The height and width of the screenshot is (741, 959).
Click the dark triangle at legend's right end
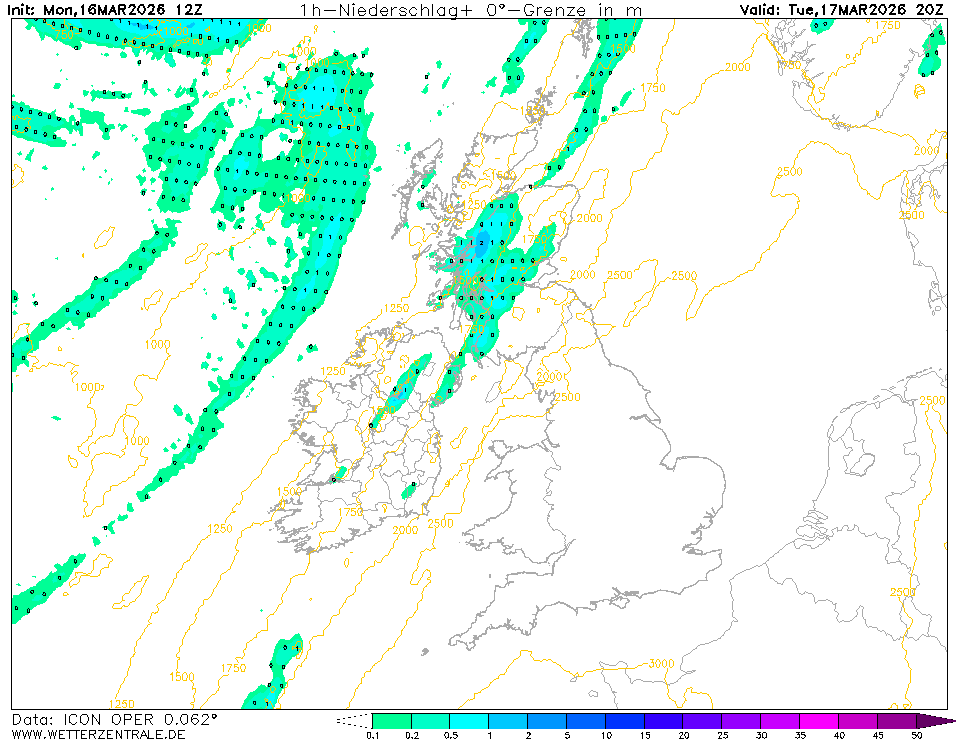pos(934,720)
